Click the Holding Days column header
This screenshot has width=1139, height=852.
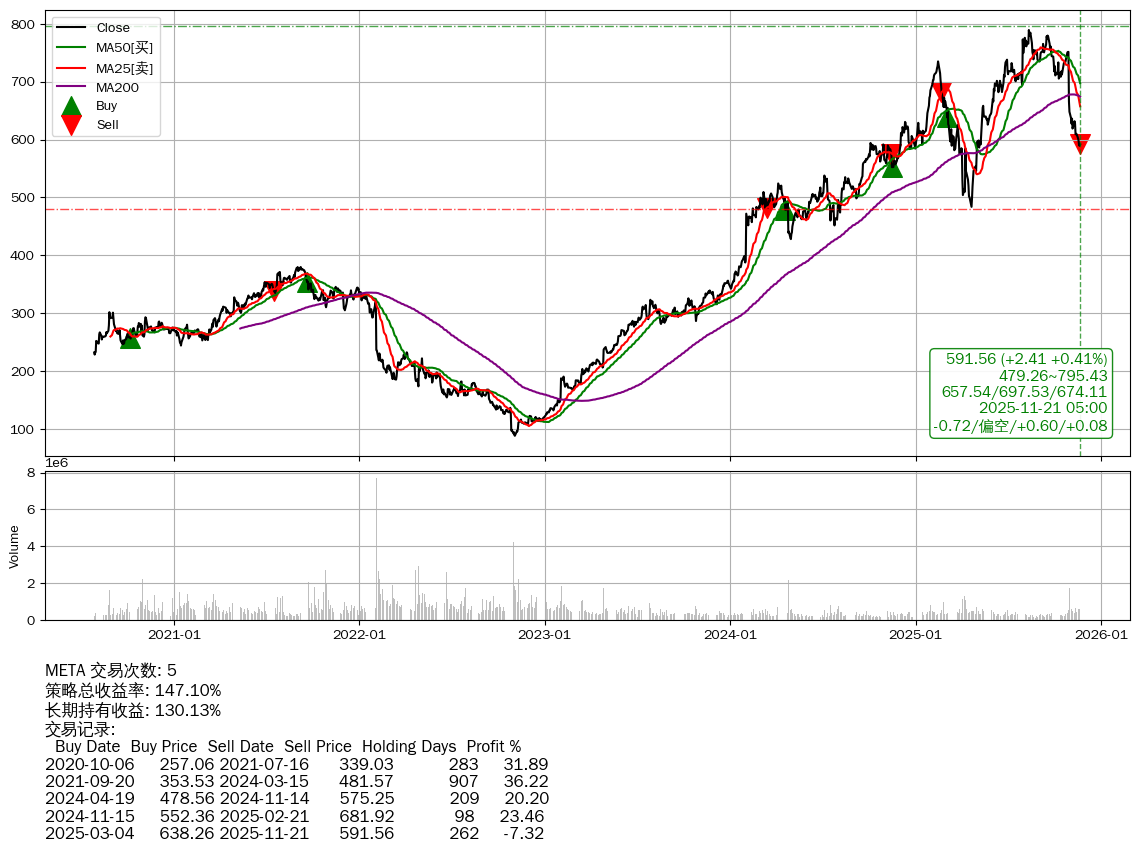[408, 747]
